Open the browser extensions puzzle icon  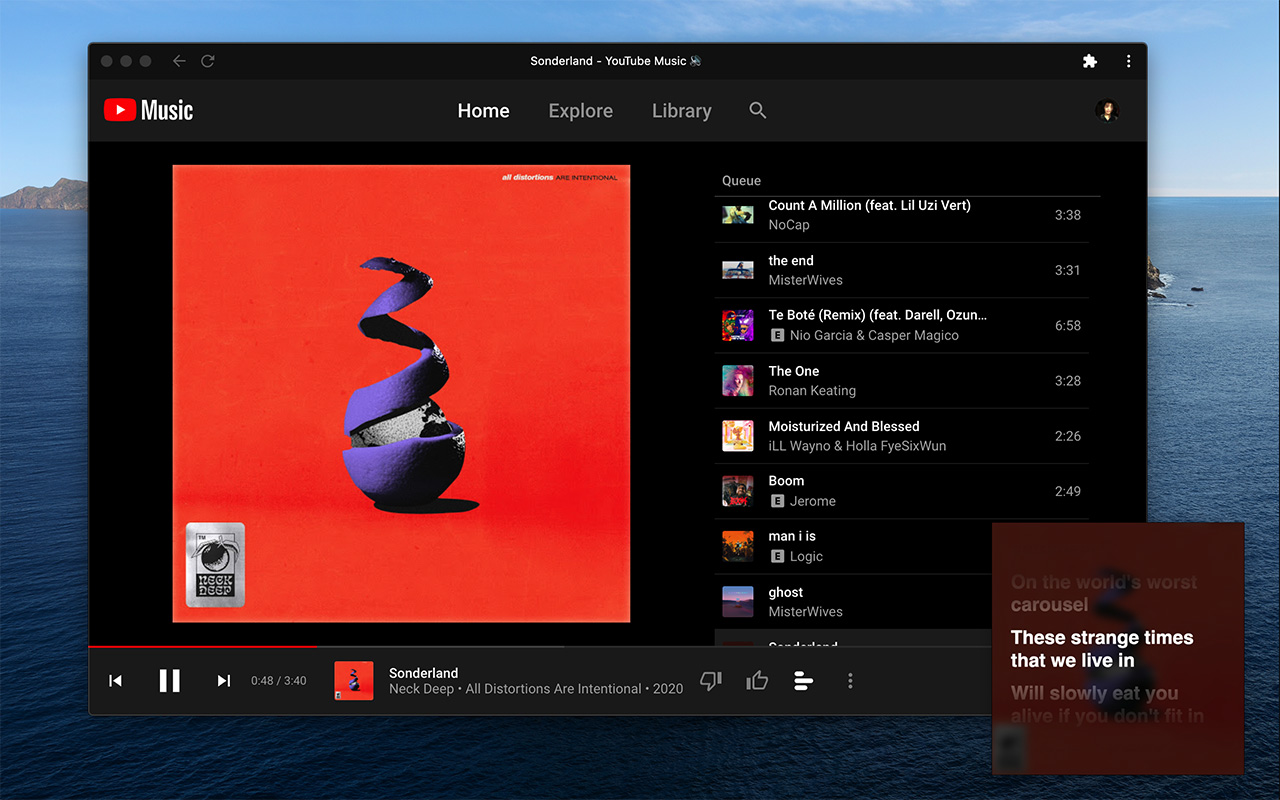(x=1090, y=61)
